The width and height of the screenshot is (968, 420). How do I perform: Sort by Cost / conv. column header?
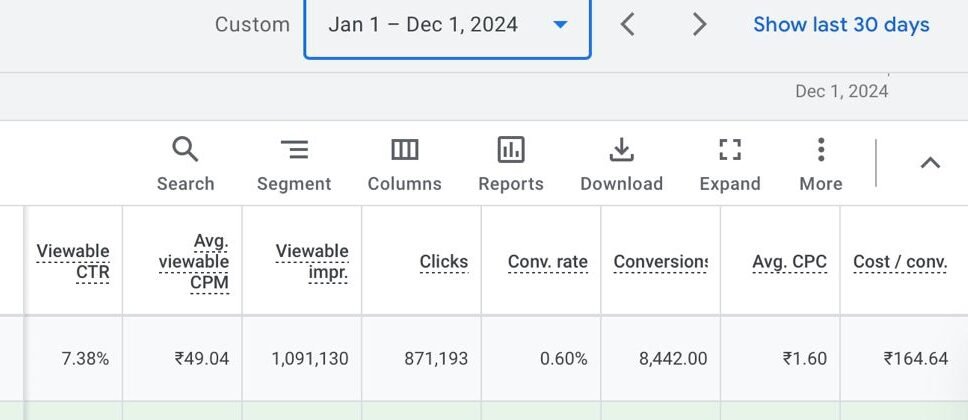click(x=899, y=262)
